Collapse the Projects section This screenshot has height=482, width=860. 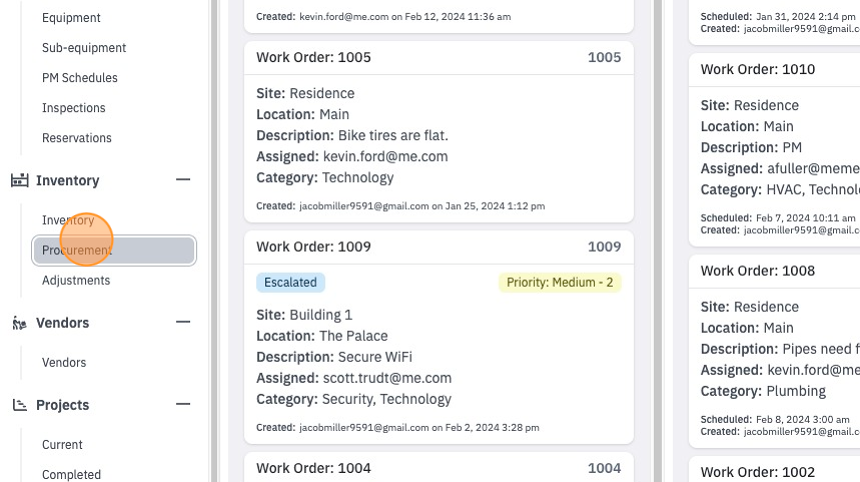point(183,404)
